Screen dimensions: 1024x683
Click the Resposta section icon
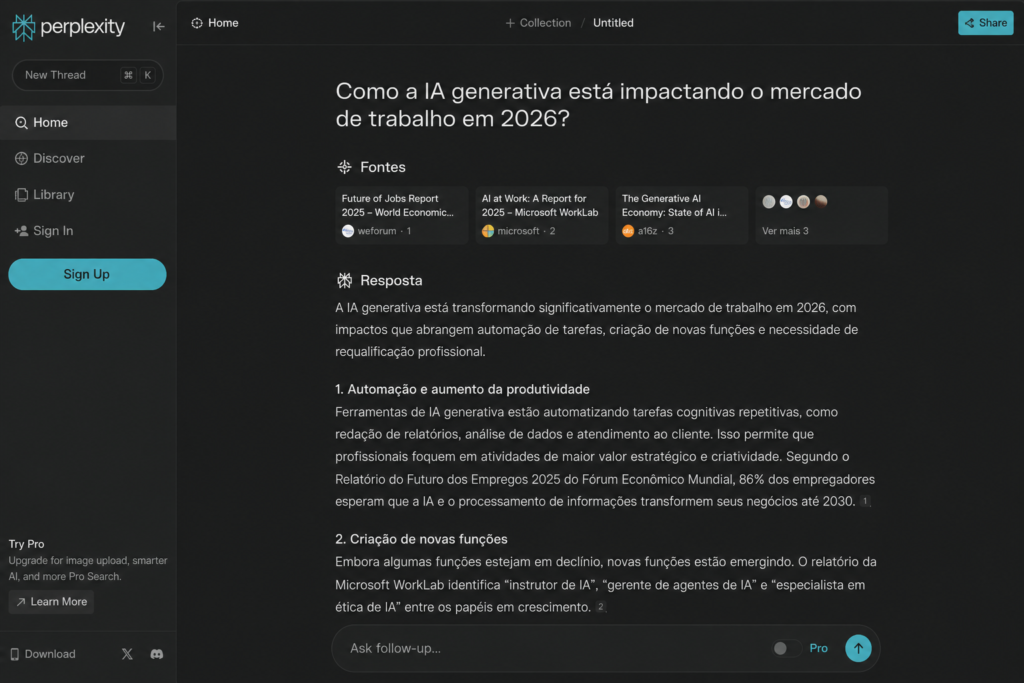(x=344, y=280)
